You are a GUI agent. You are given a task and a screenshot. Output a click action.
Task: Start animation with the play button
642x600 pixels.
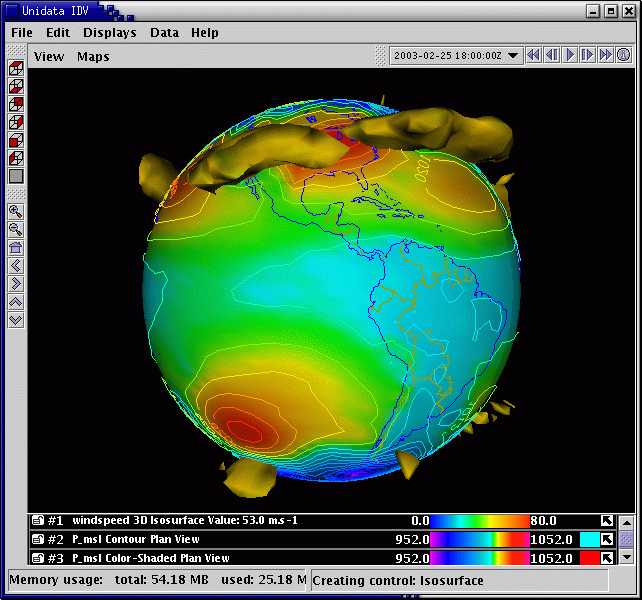(x=570, y=55)
